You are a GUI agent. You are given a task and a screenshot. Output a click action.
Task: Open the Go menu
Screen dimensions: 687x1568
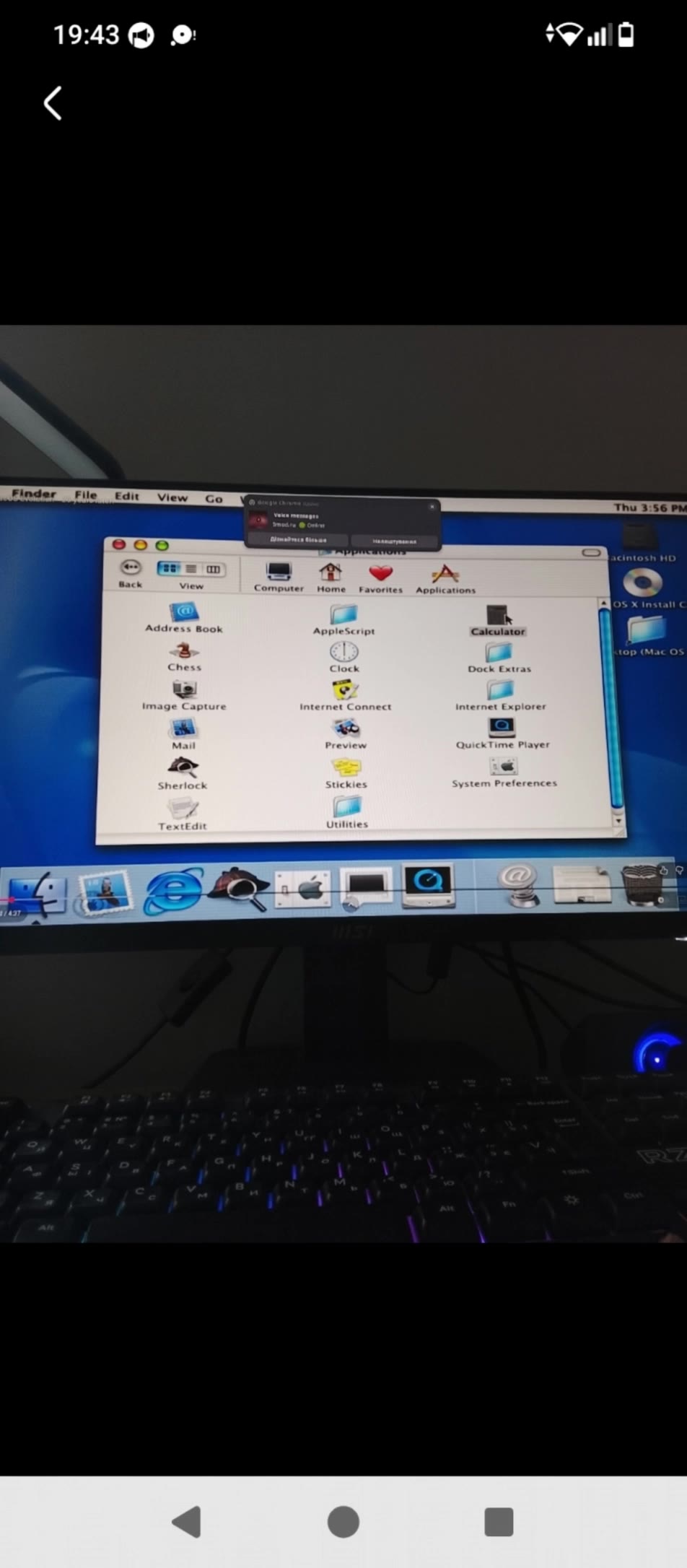(214, 499)
